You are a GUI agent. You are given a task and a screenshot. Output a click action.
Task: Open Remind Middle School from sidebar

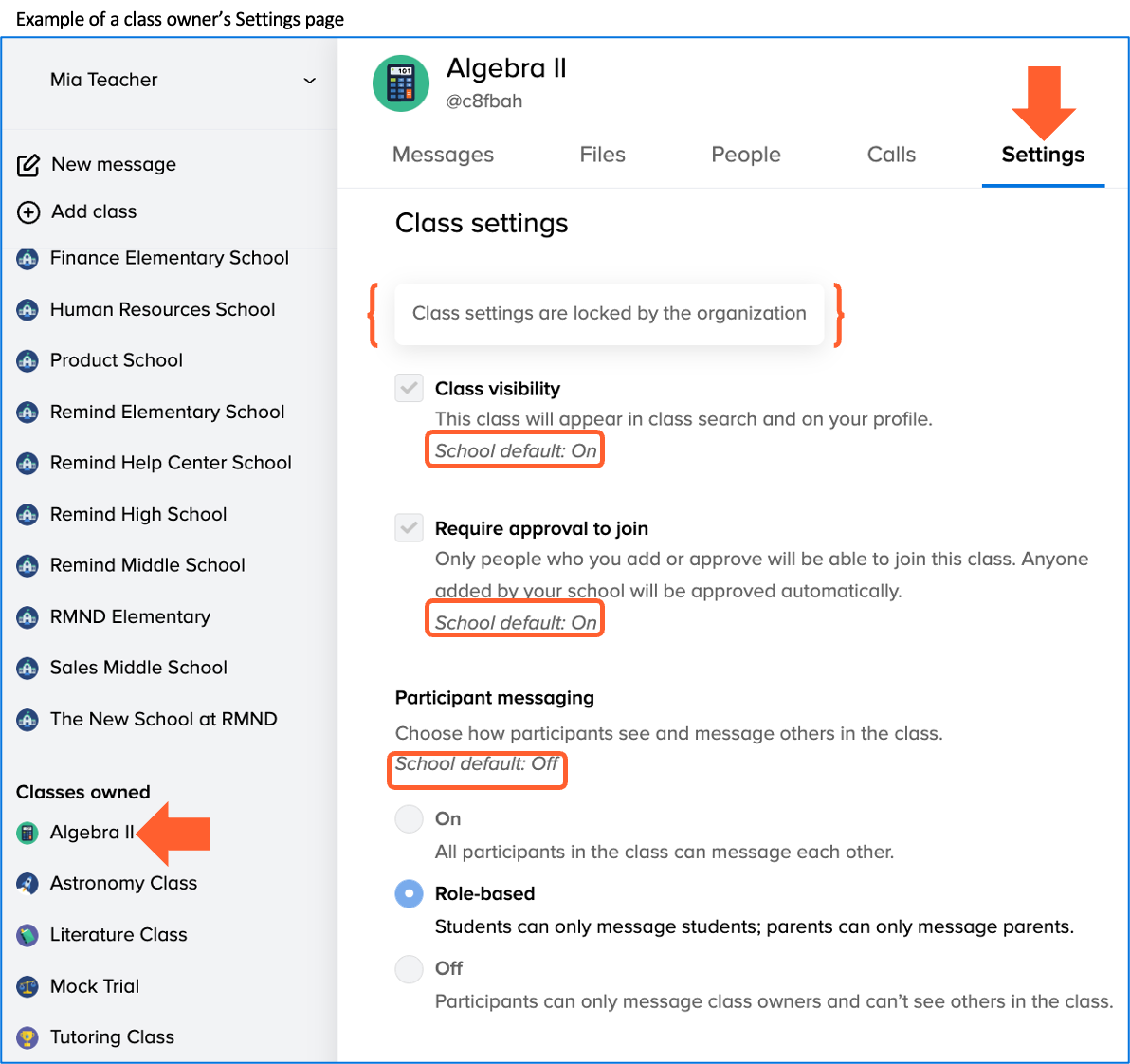[147, 565]
